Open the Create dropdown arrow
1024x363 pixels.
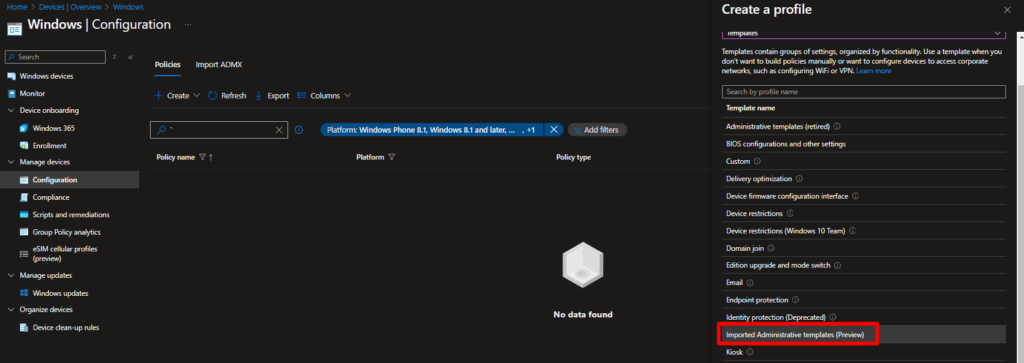coord(197,95)
